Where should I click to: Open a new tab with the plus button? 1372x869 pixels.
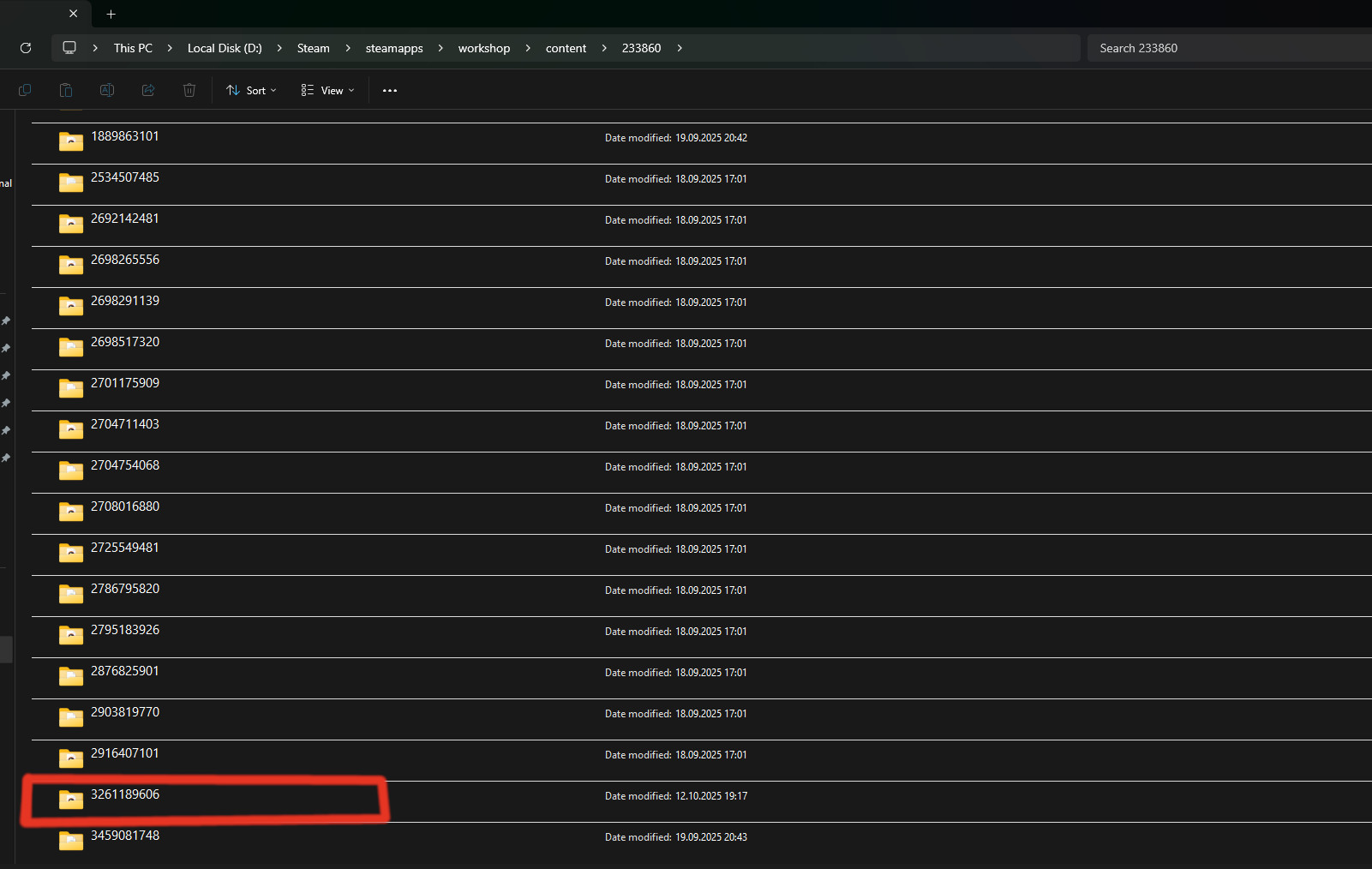111,14
